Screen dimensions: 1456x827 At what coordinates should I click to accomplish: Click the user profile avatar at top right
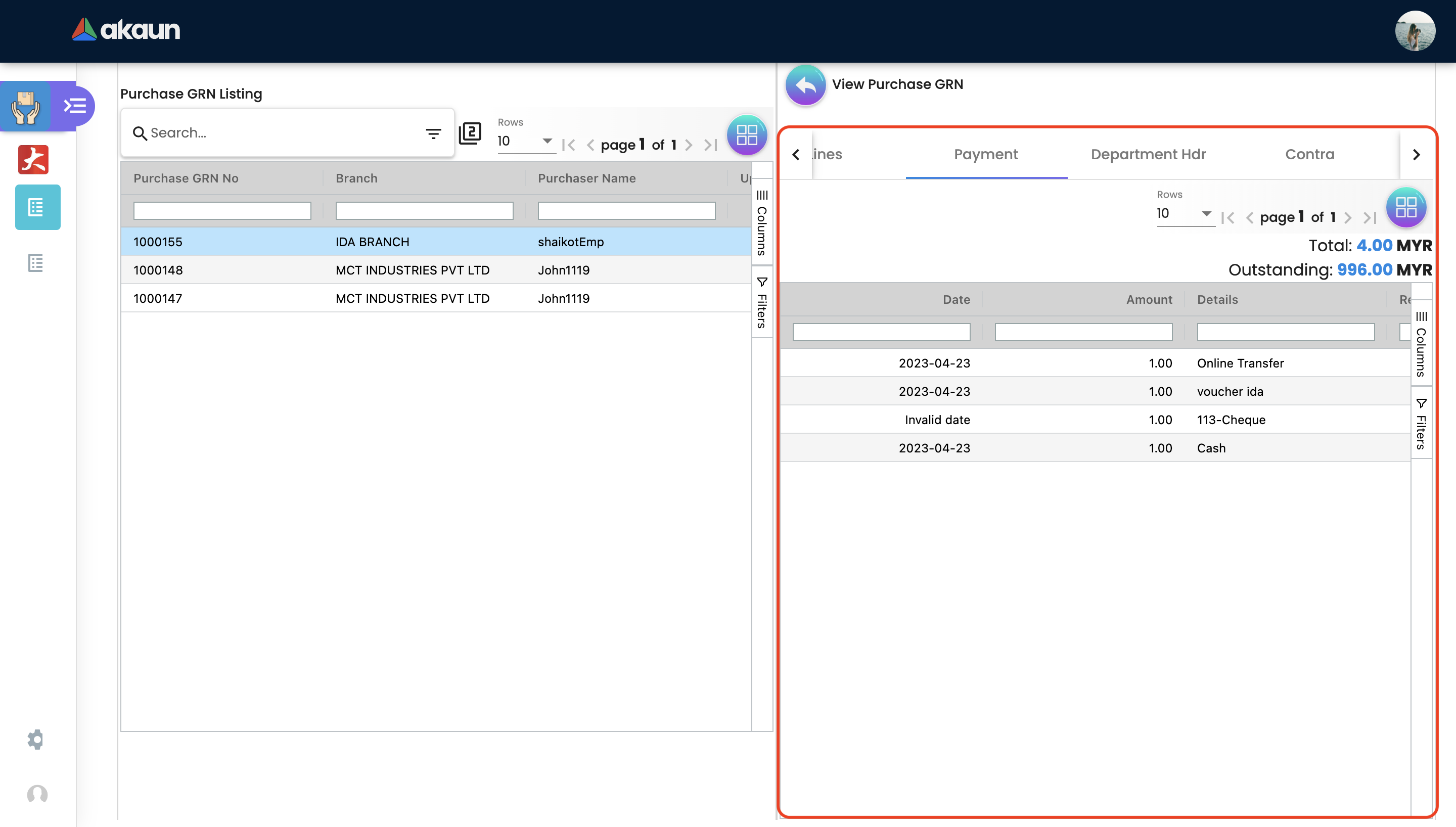tap(1415, 31)
